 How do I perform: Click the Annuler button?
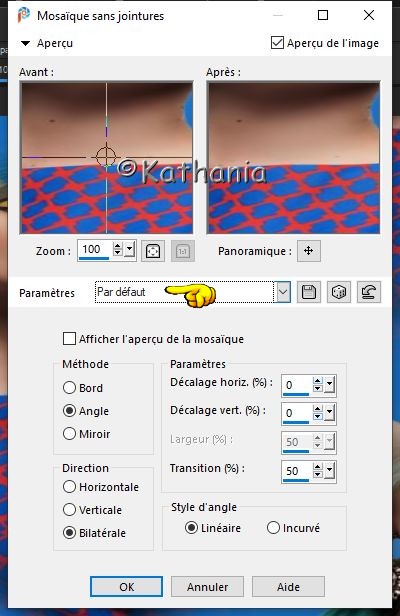click(207, 587)
